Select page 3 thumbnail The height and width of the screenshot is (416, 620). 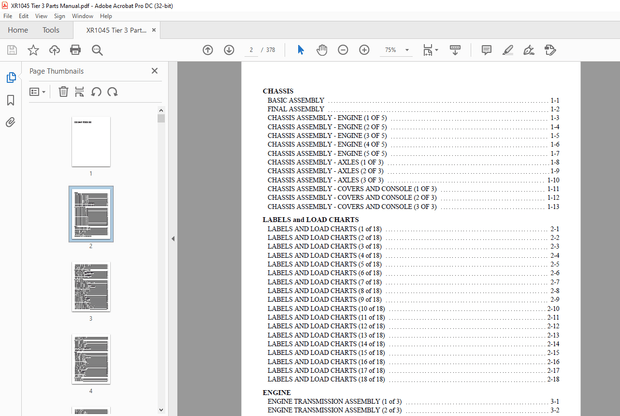click(x=91, y=287)
